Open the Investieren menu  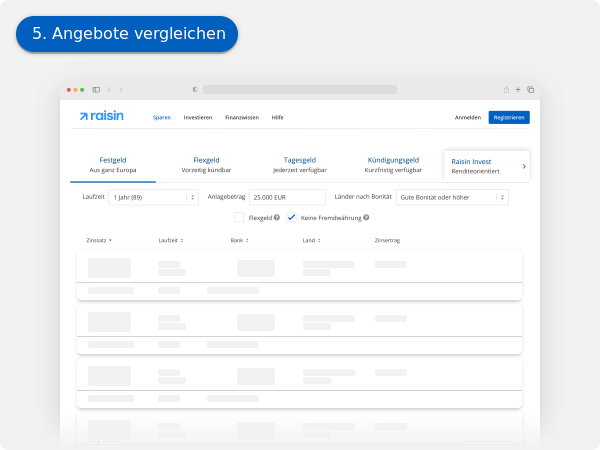[198, 117]
